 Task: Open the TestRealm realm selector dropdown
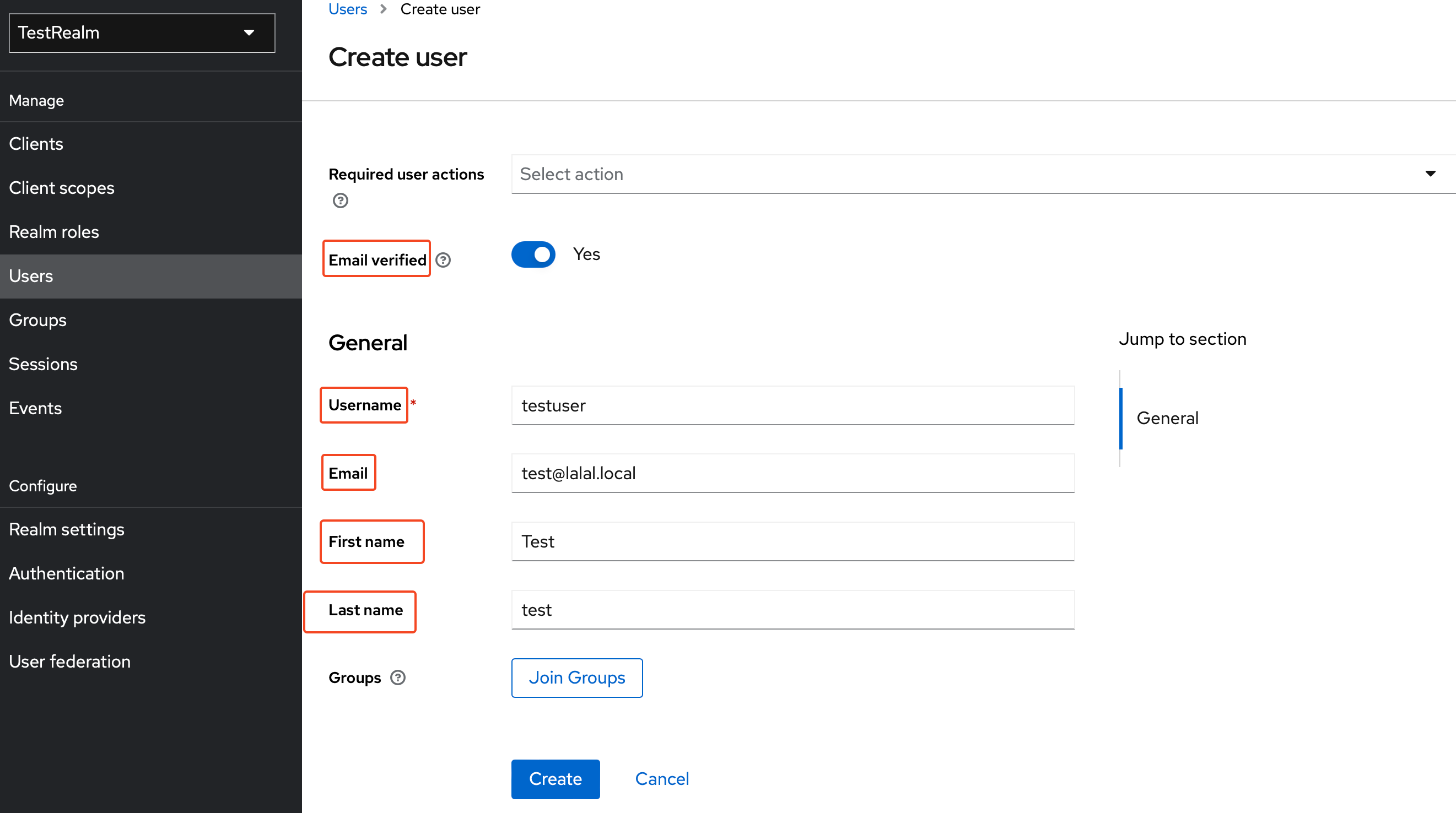point(142,32)
